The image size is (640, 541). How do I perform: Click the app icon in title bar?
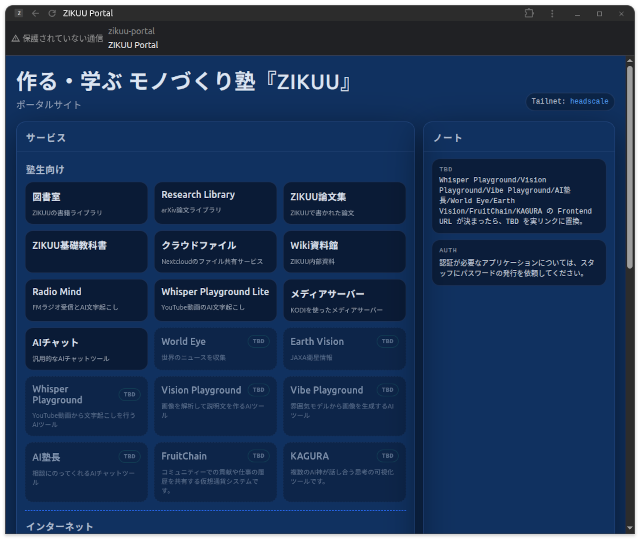tap(18, 13)
